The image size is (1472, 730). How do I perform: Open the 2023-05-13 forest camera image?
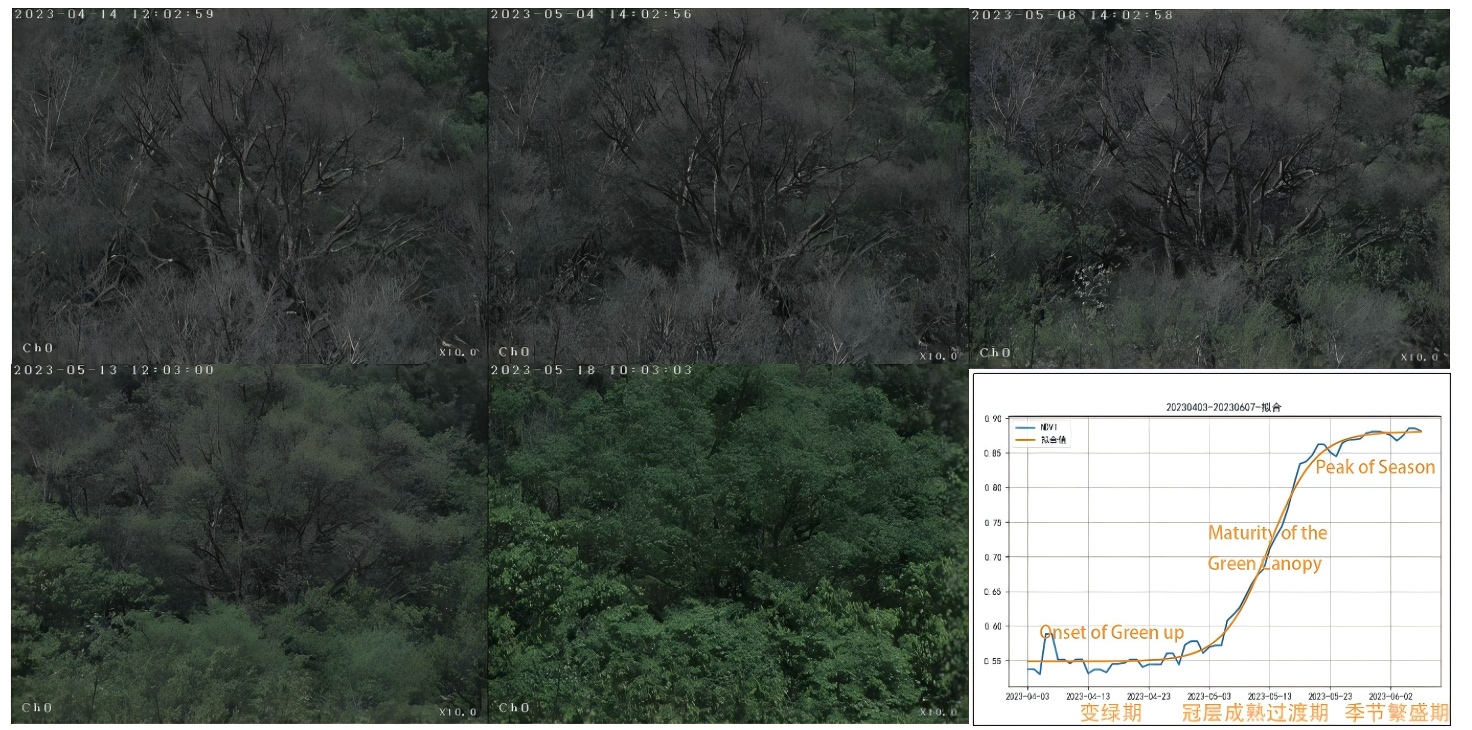coord(250,545)
